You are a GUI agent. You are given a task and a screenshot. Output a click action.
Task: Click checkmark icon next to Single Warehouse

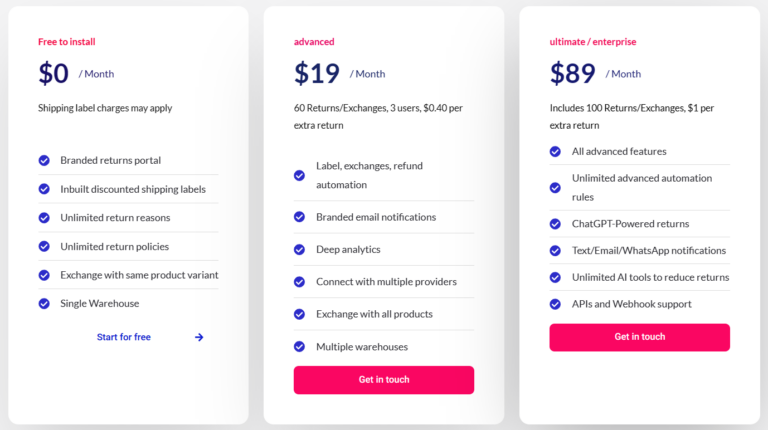[44, 304]
